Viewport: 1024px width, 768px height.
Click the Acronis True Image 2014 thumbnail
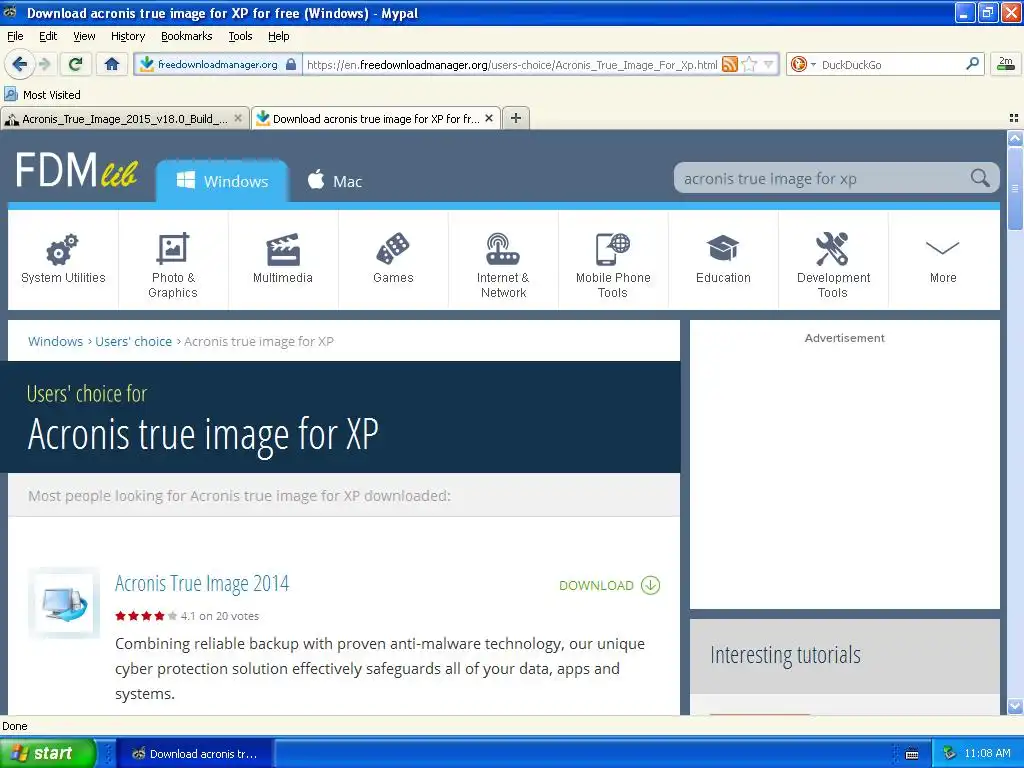tap(64, 603)
